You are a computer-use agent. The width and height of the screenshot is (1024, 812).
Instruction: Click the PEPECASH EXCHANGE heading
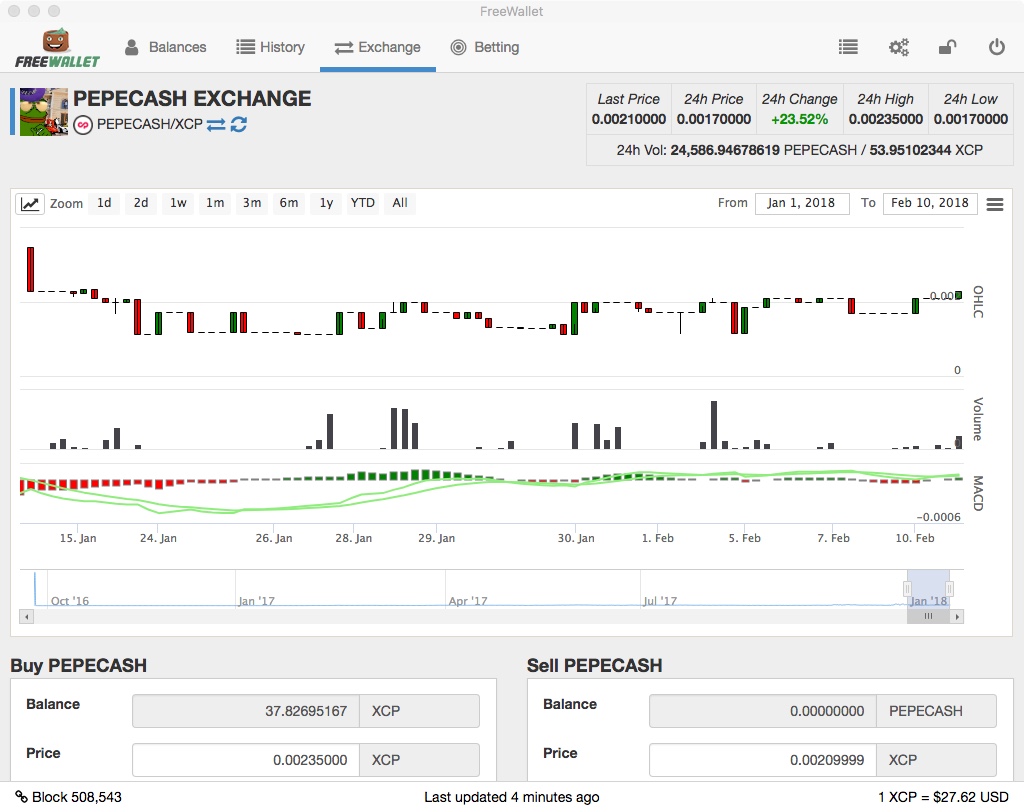192,99
